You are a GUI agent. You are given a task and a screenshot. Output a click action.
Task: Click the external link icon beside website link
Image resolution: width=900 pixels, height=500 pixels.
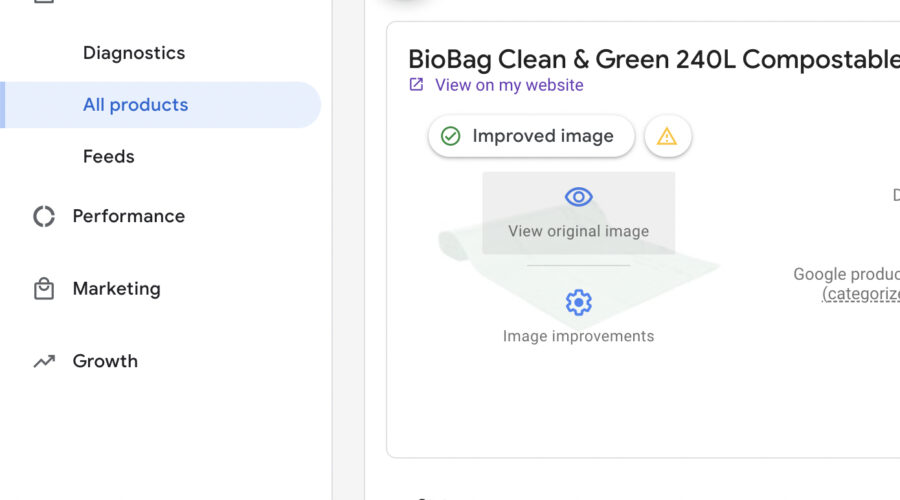click(x=417, y=85)
